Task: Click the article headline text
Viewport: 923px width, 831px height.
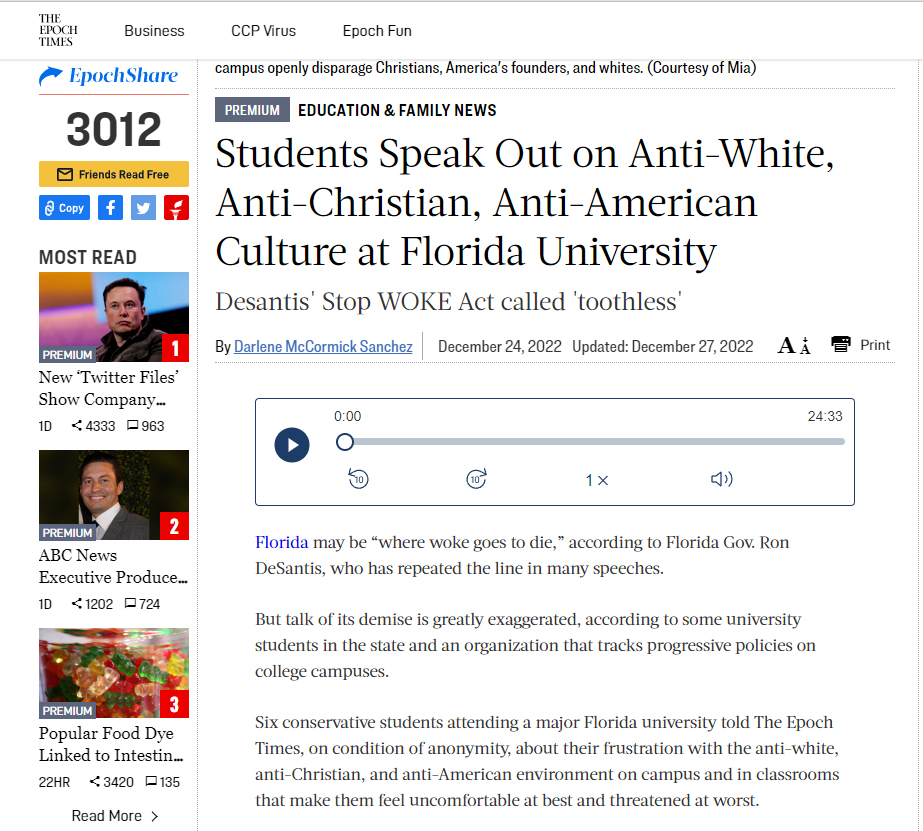Action: [x=524, y=202]
